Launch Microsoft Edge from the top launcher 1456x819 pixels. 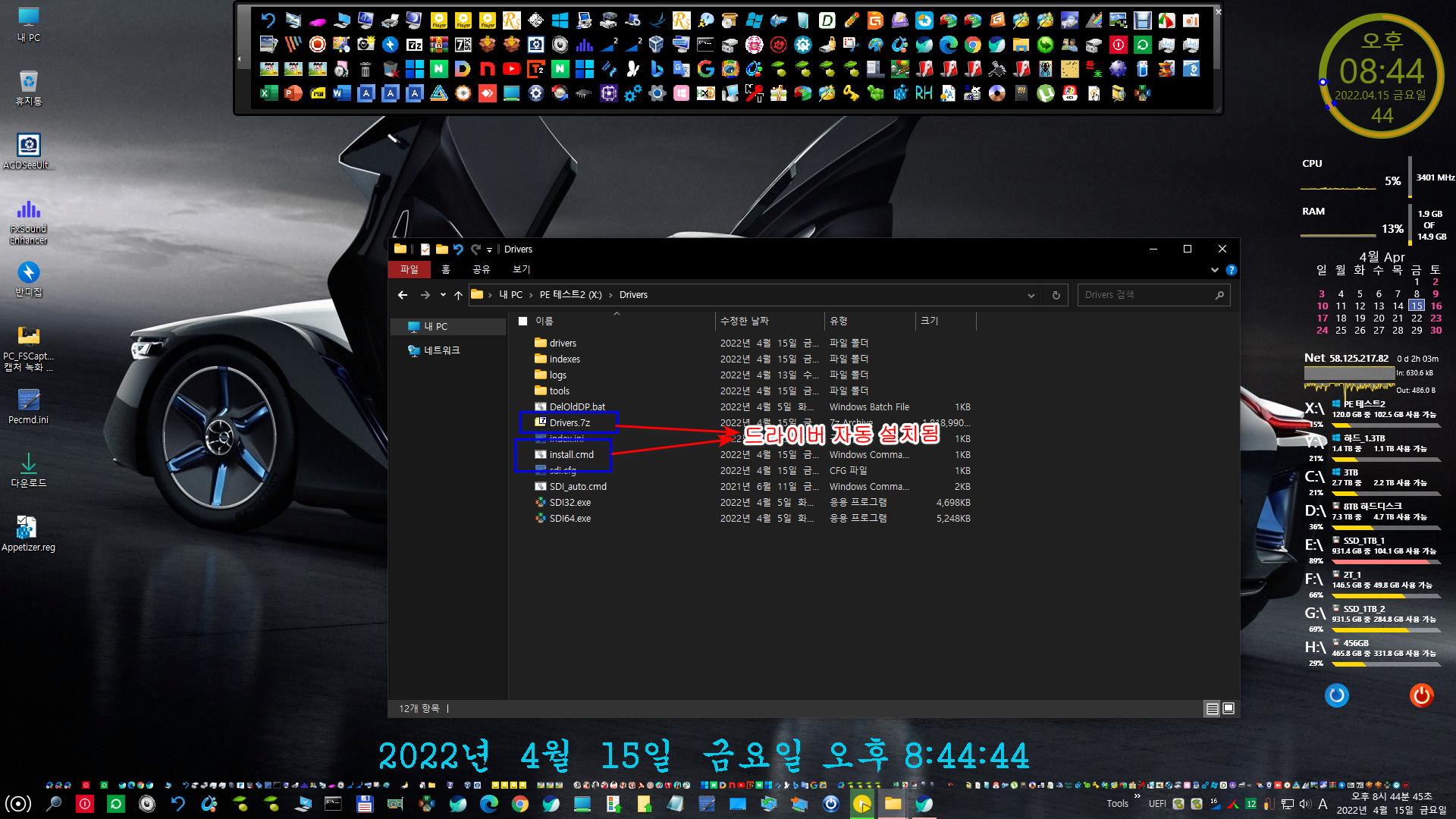tap(948, 45)
